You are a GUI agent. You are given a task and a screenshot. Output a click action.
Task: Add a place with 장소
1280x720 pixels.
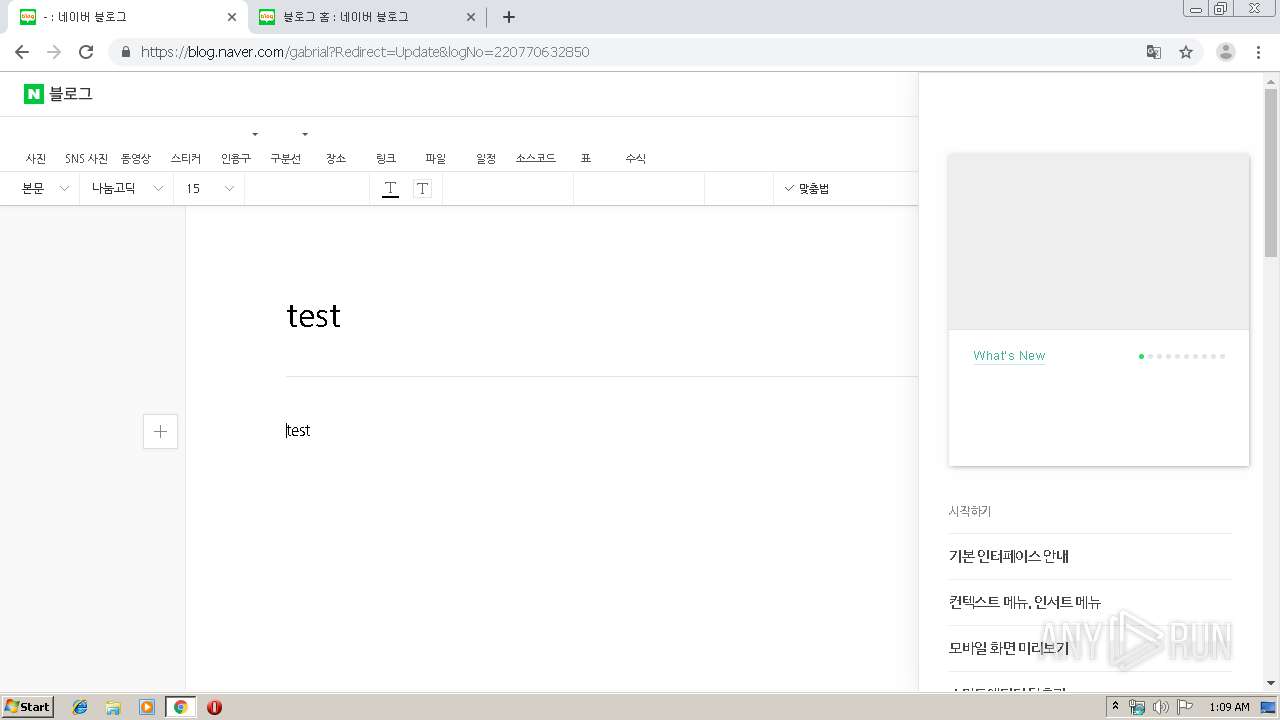click(336, 159)
